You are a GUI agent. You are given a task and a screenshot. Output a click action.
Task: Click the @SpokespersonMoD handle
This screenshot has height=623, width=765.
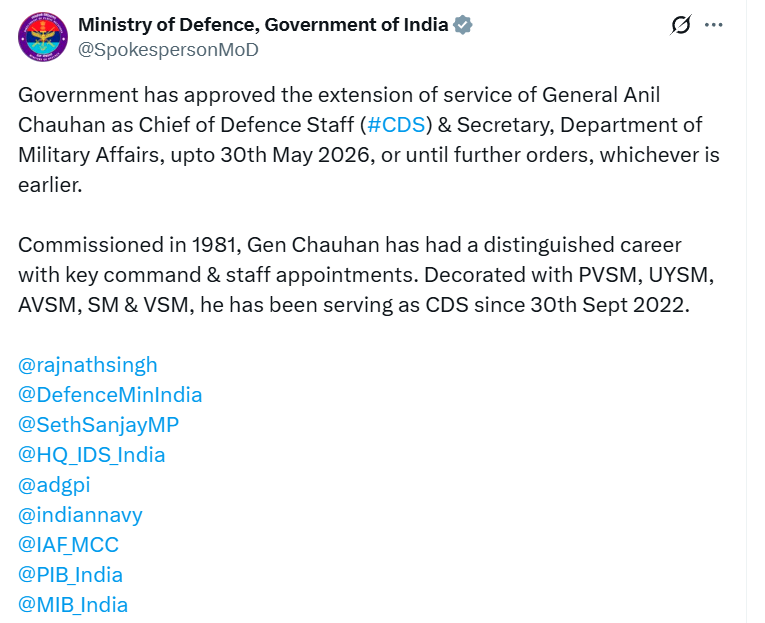(x=168, y=49)
